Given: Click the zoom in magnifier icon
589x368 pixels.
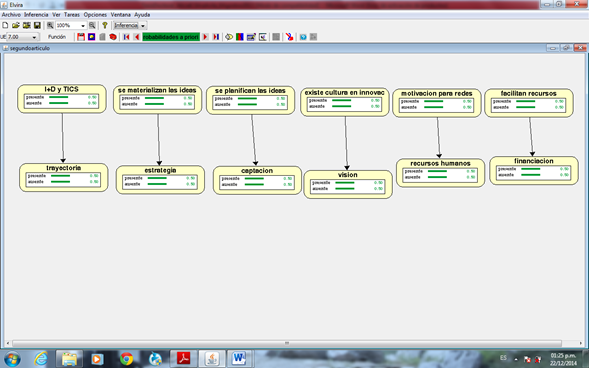Looking at the screenshot, I should coord(50,25).
